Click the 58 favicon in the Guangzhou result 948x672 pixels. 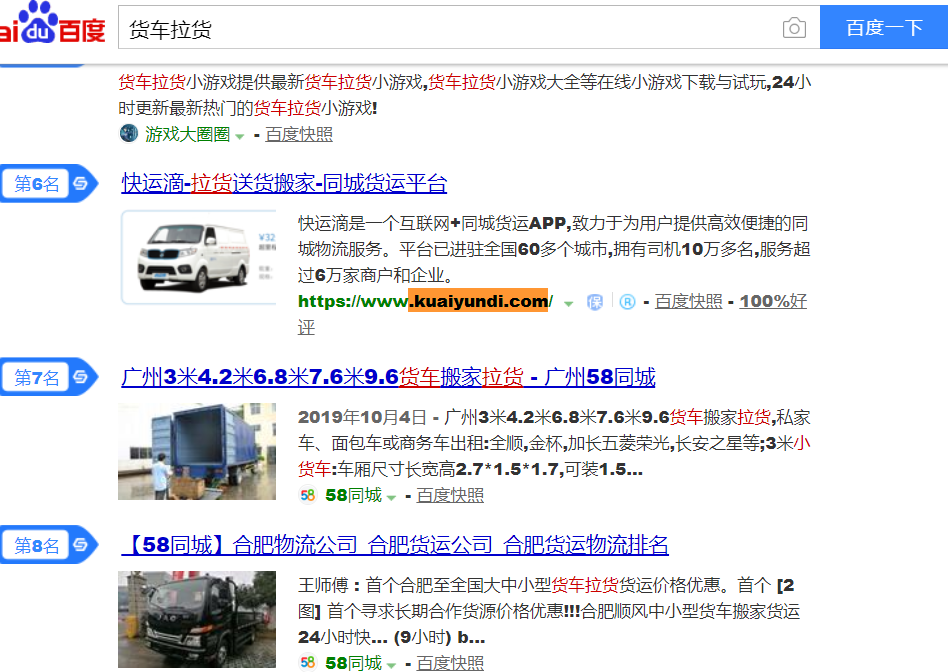[308, 495]
